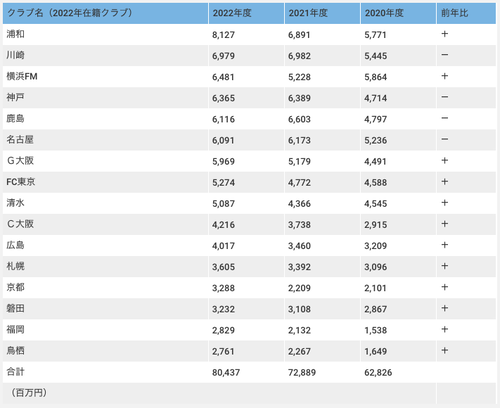This screenshot has width=500, height=408.
Task: Select the 2022 total 80,437
Action: 226,372
